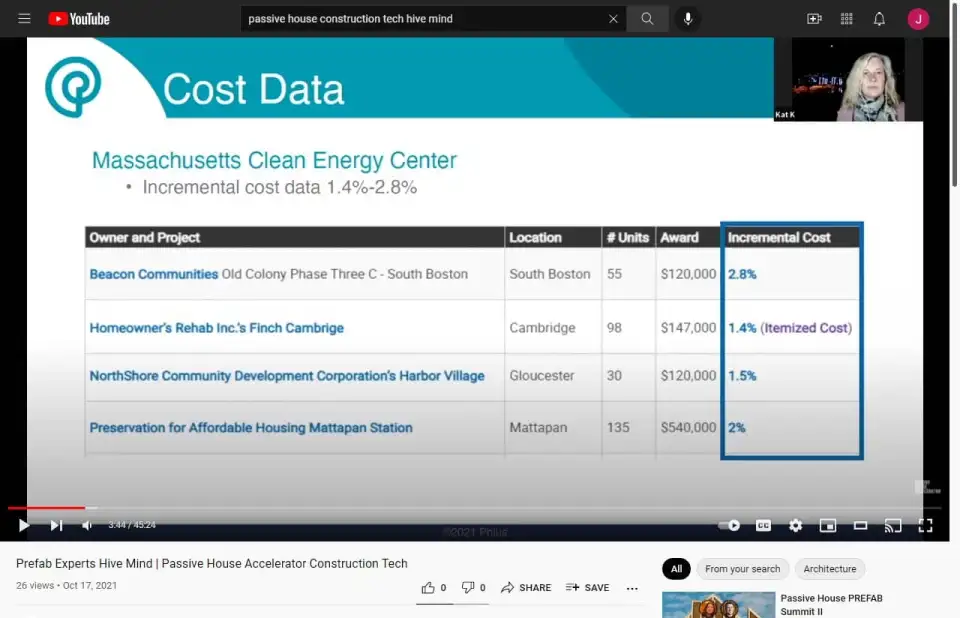The image size is (960, 618).
Task: Mute the video volume
Action: (x=88, y=525)
